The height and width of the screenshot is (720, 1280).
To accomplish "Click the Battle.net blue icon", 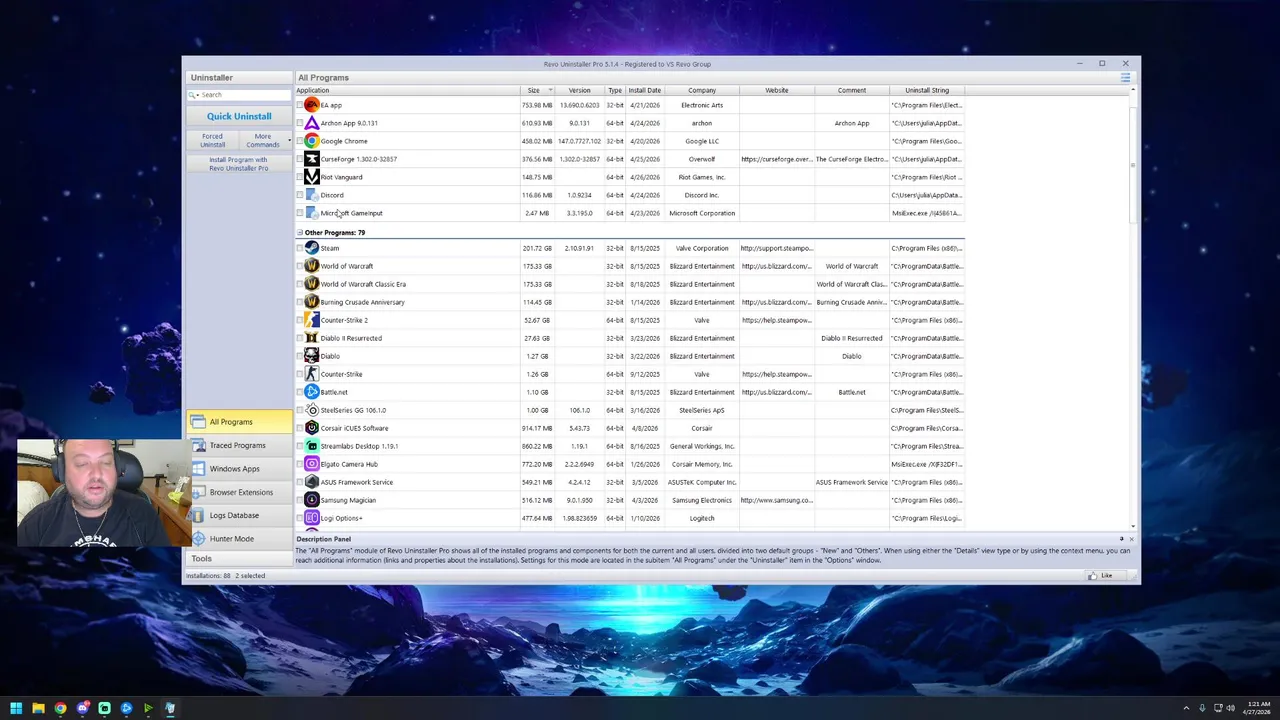I will 312,392.
